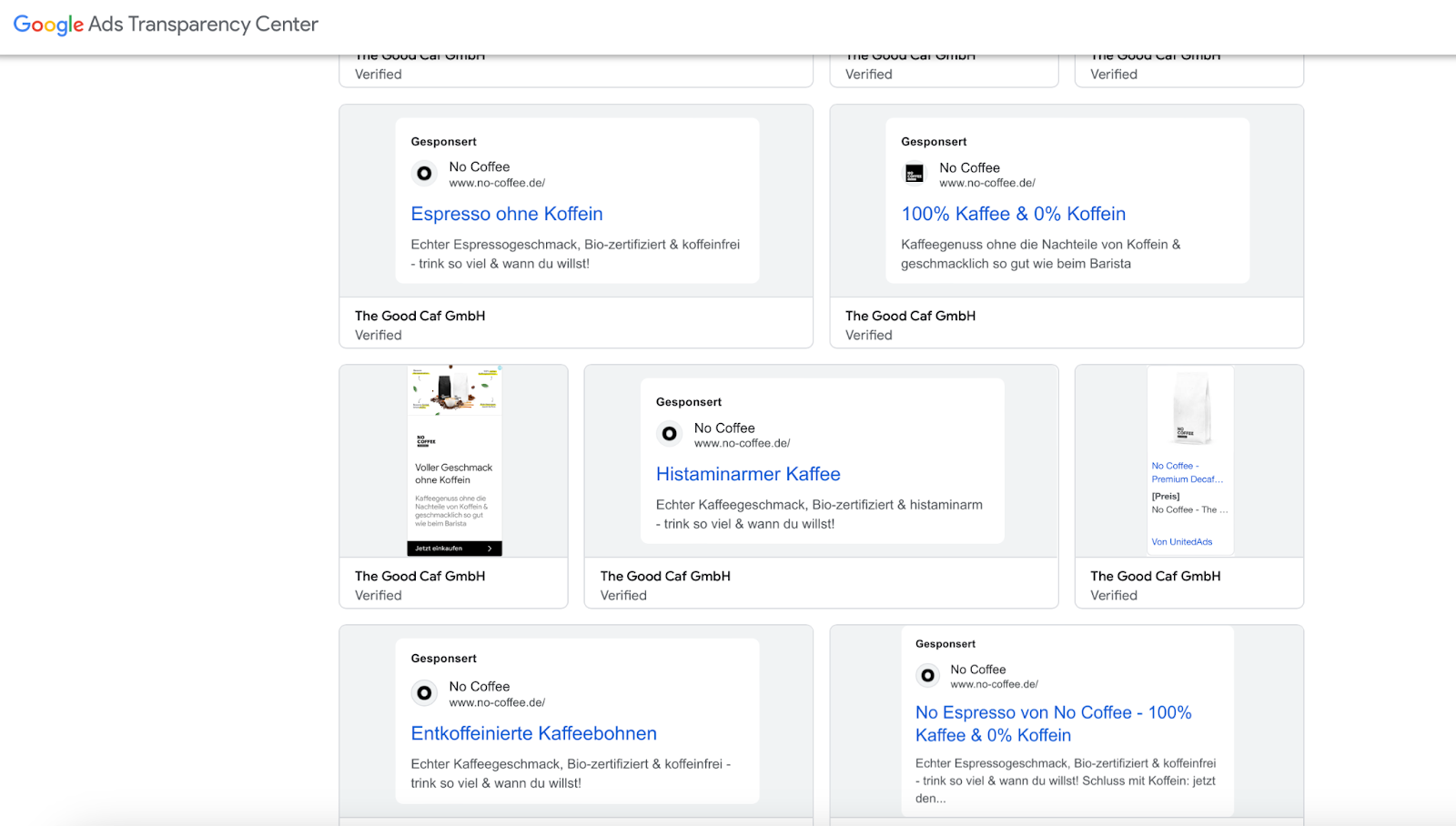The height and width of the screenshot is (826, 1456).
Task: Click the Gesponsert label in 100% Kaffee ad
Action: coord(935,142)
